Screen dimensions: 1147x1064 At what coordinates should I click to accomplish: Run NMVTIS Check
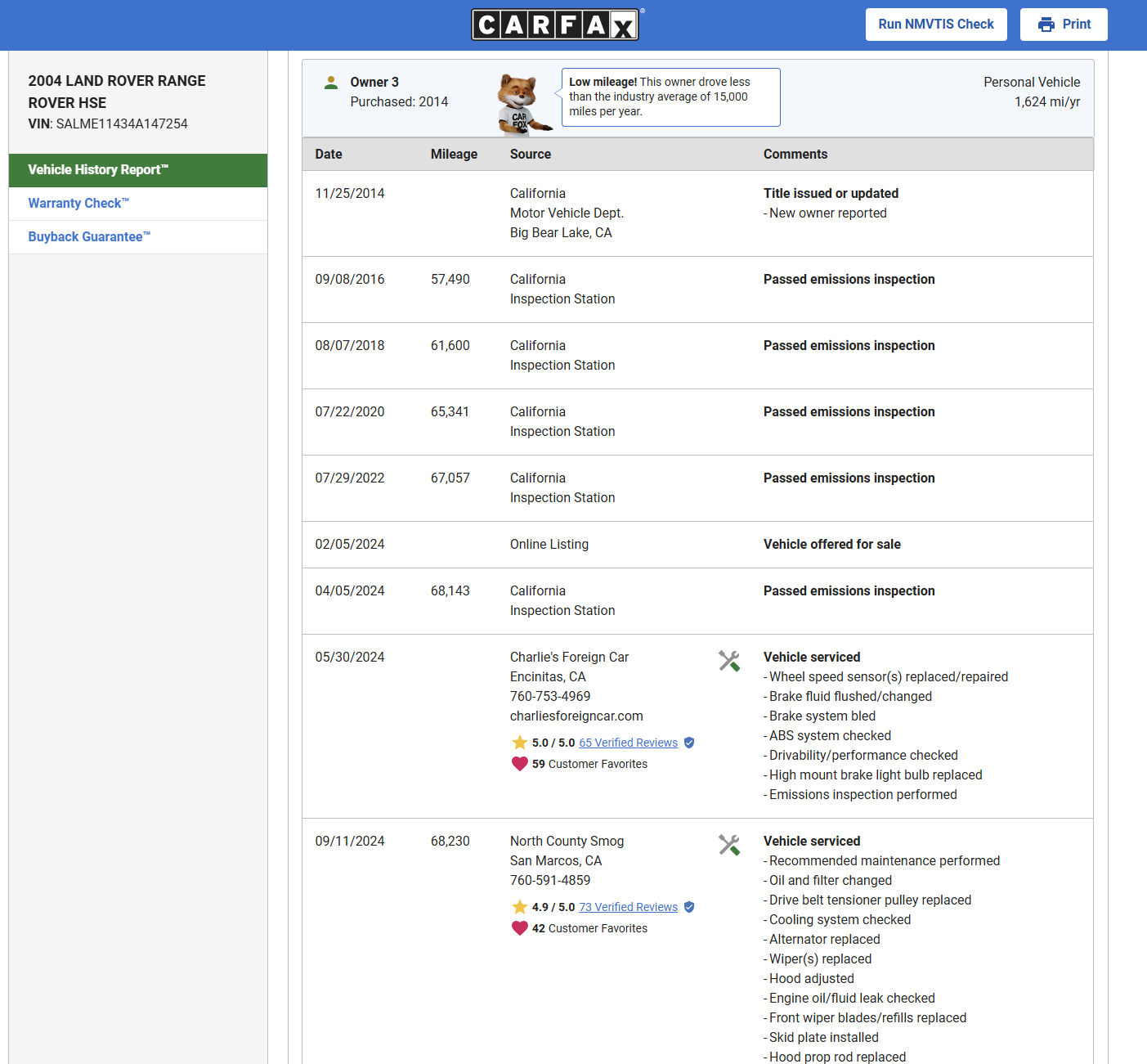[936, 25]
